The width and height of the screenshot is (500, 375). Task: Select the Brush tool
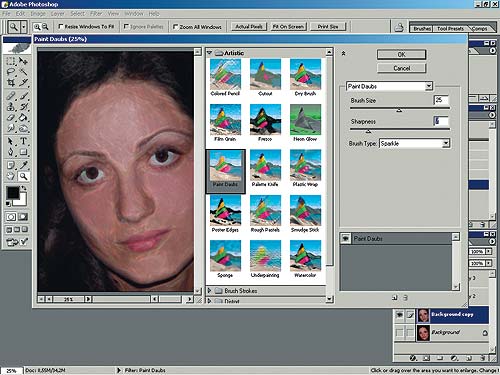tap(23, 96)
